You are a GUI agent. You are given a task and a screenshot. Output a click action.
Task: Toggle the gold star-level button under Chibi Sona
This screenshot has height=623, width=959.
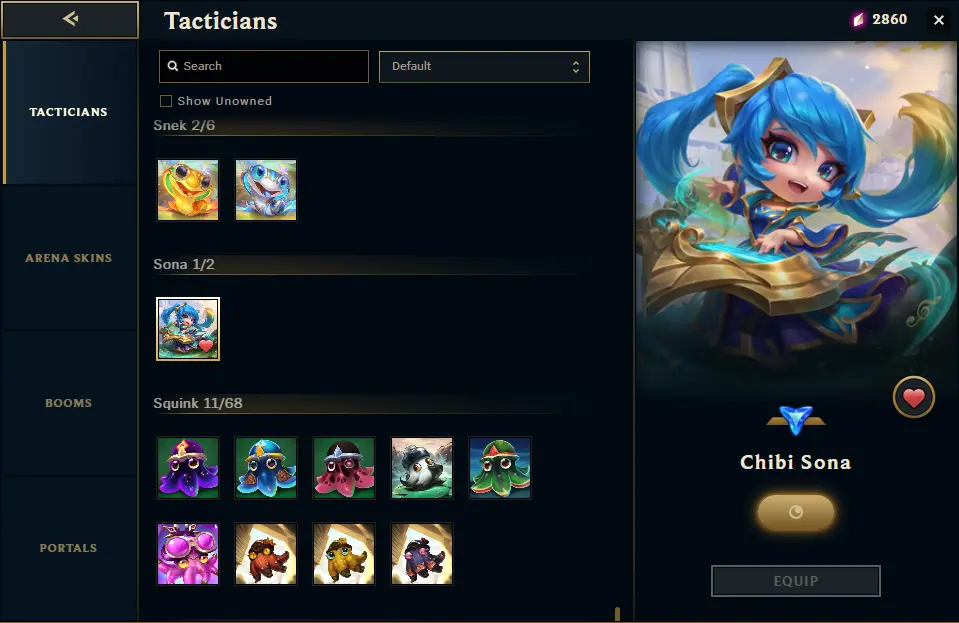click(x=796, y=512)
